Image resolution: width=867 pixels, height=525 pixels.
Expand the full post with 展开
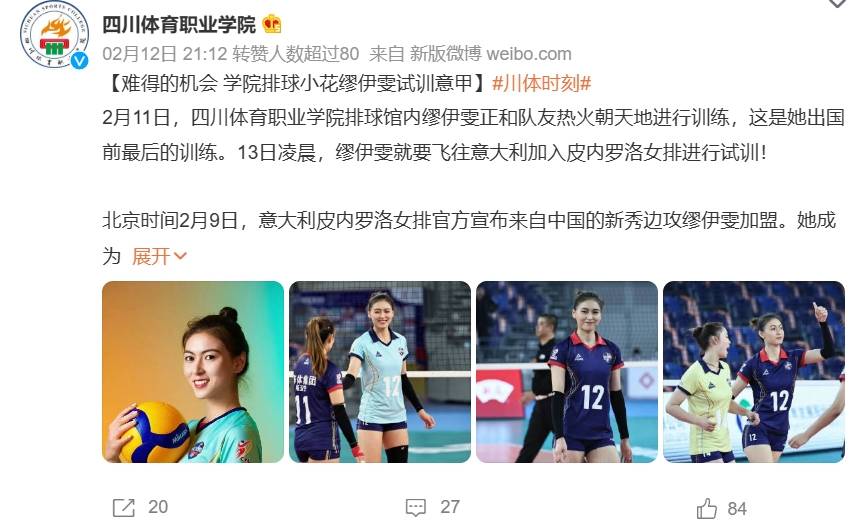(159, 256)
